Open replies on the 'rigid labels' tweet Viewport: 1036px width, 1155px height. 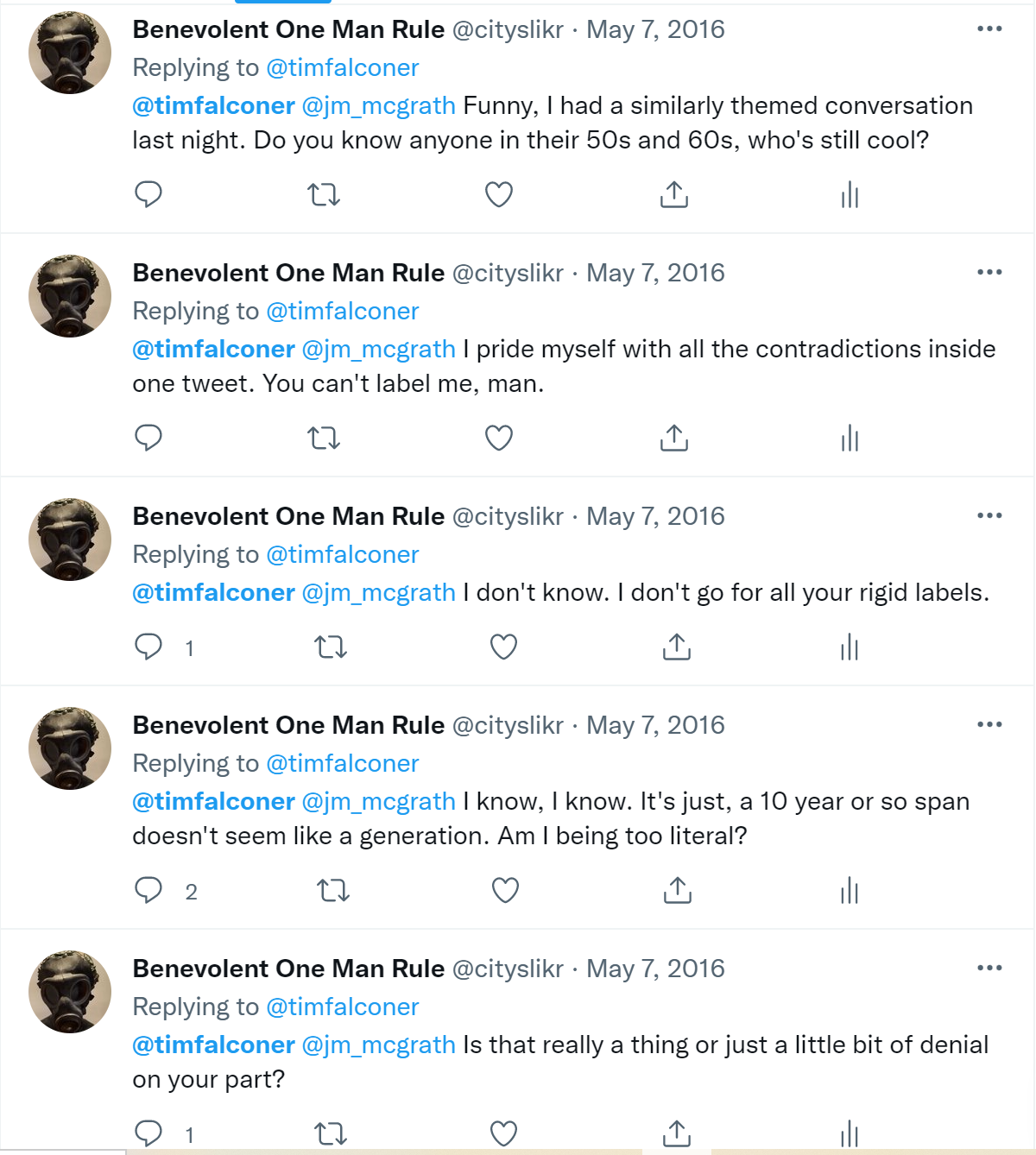pyautogui.click(x=148, y=647)
